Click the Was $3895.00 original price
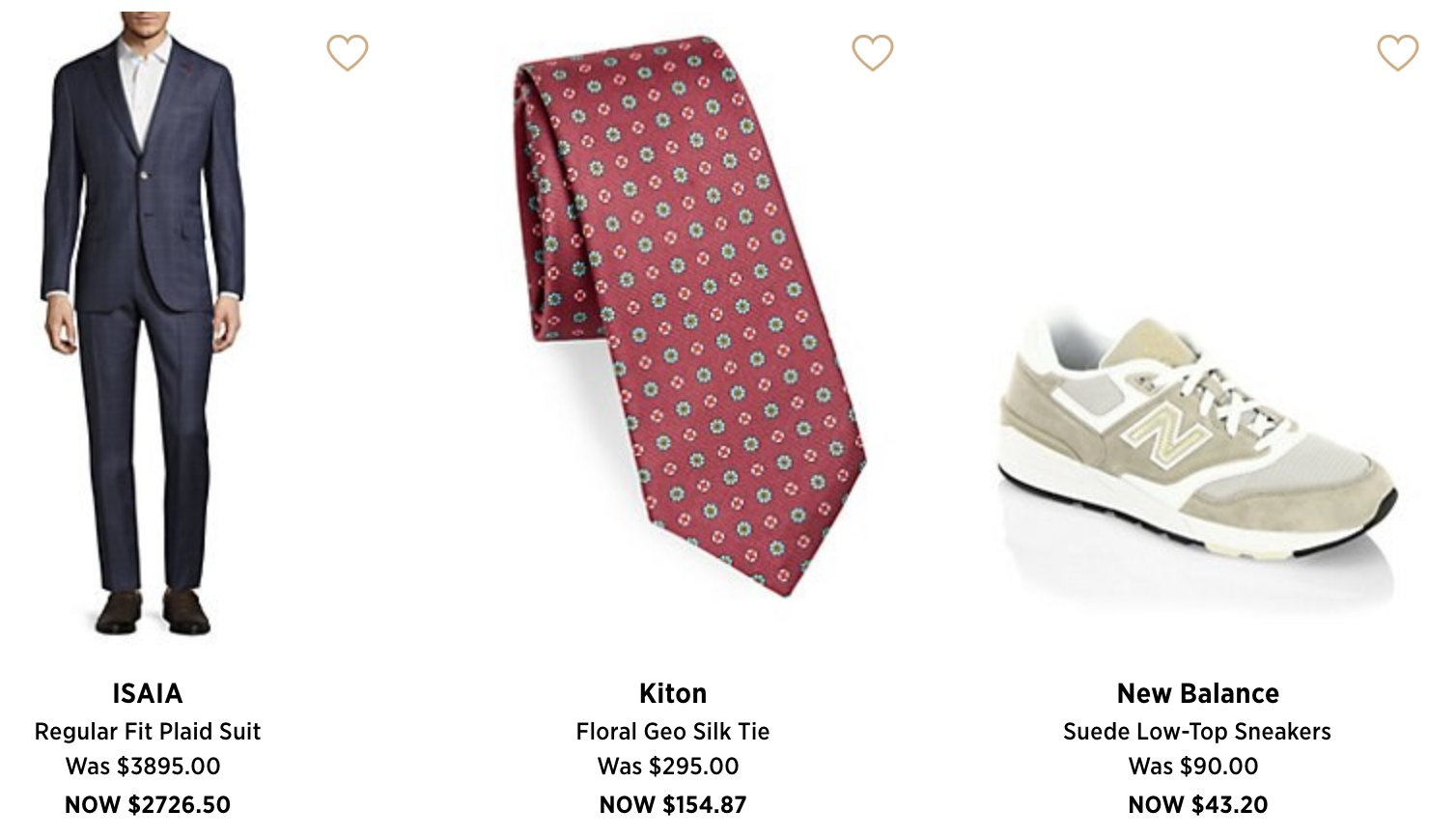The image size is (1456, 838). coord(143,767)
